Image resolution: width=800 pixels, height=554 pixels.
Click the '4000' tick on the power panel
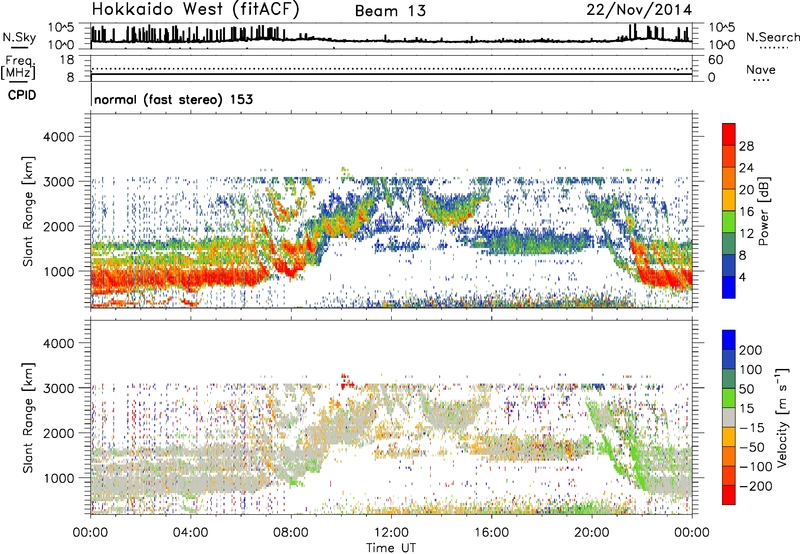pos(58,137)
